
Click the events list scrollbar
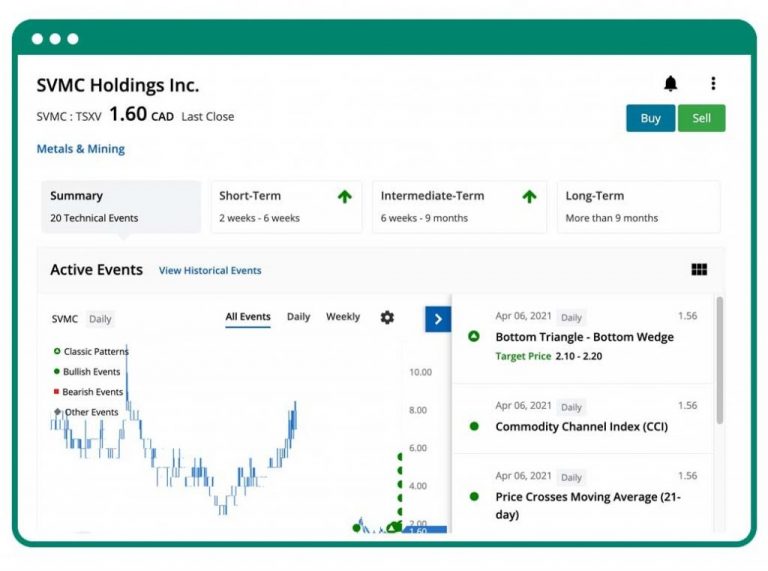(720, 360)
